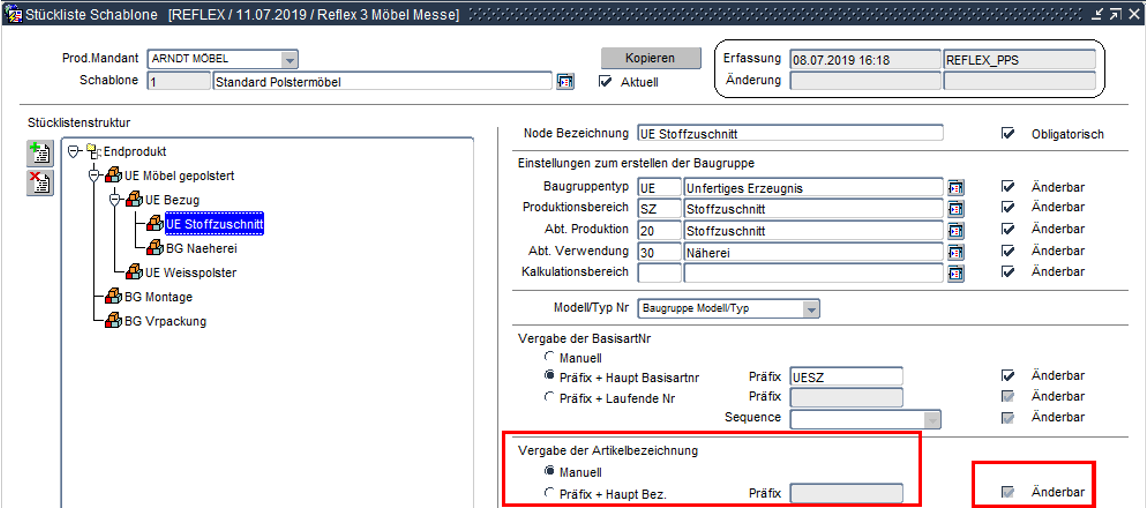Open lookup icon for Kalkulationsbereich field
The image size is (1146, 531).
[956, 272]
